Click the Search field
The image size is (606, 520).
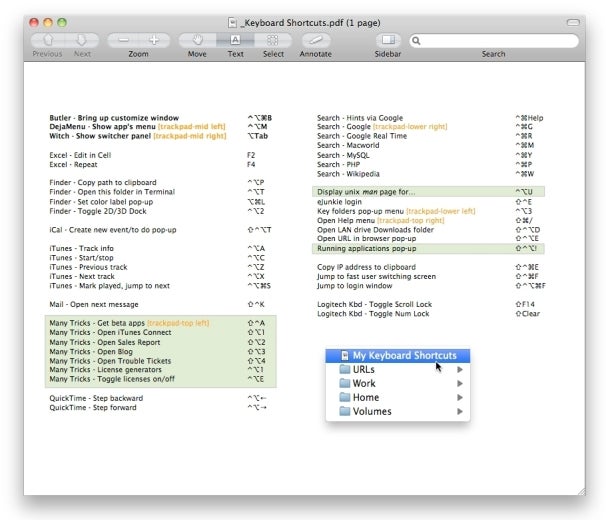coord(494,41)
